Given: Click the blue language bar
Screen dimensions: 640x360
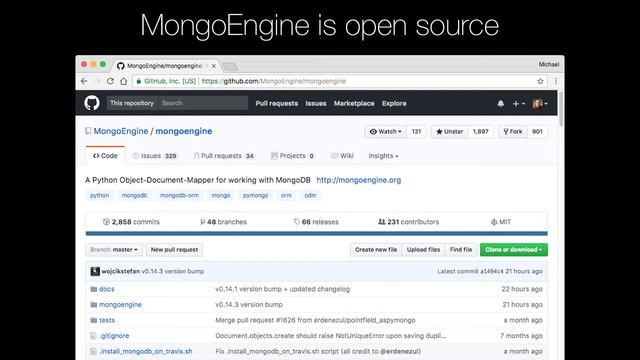Looking at the screenshot, I should [316, 233].
